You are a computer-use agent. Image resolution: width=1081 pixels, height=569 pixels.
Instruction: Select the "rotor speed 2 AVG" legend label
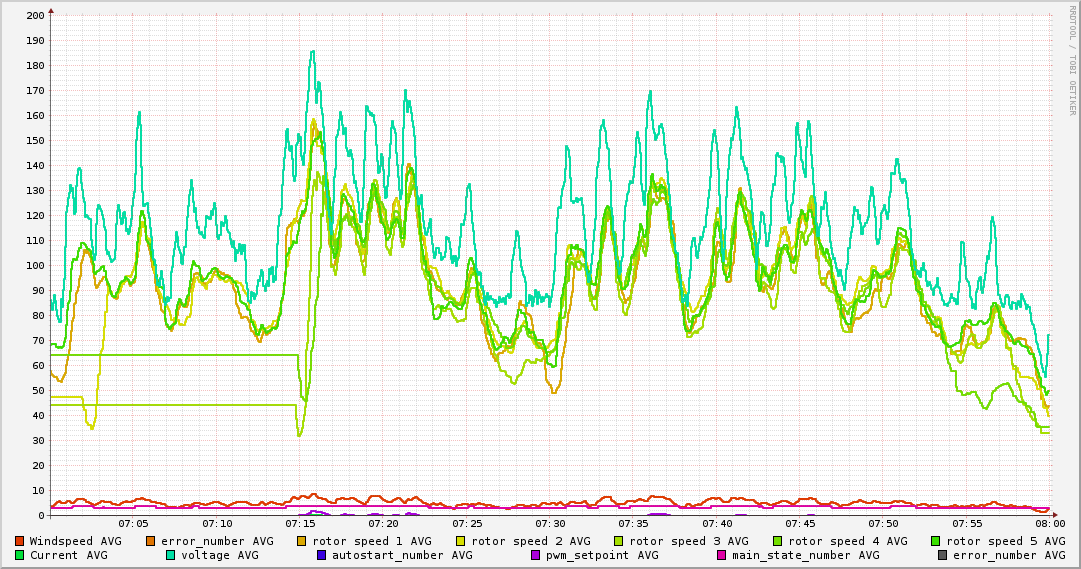point(531,541)
